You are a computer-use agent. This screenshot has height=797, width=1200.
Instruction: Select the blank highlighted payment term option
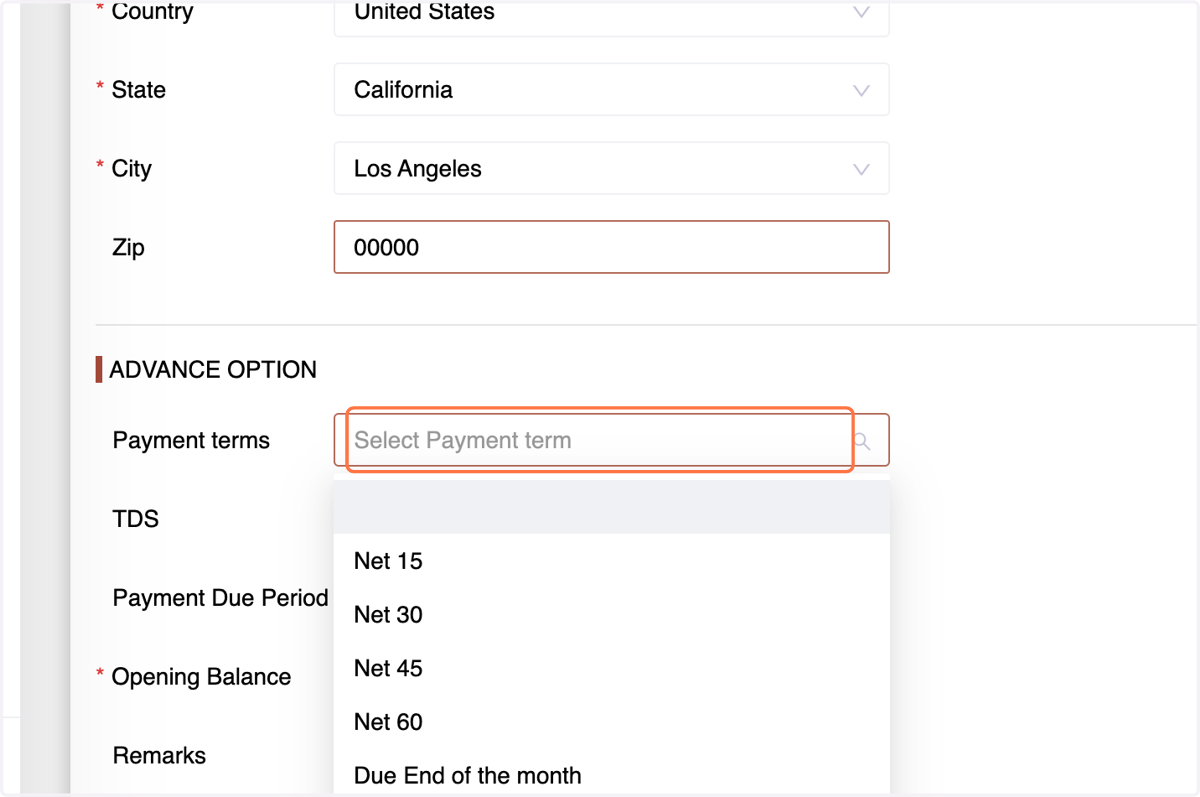click(611, 507)
